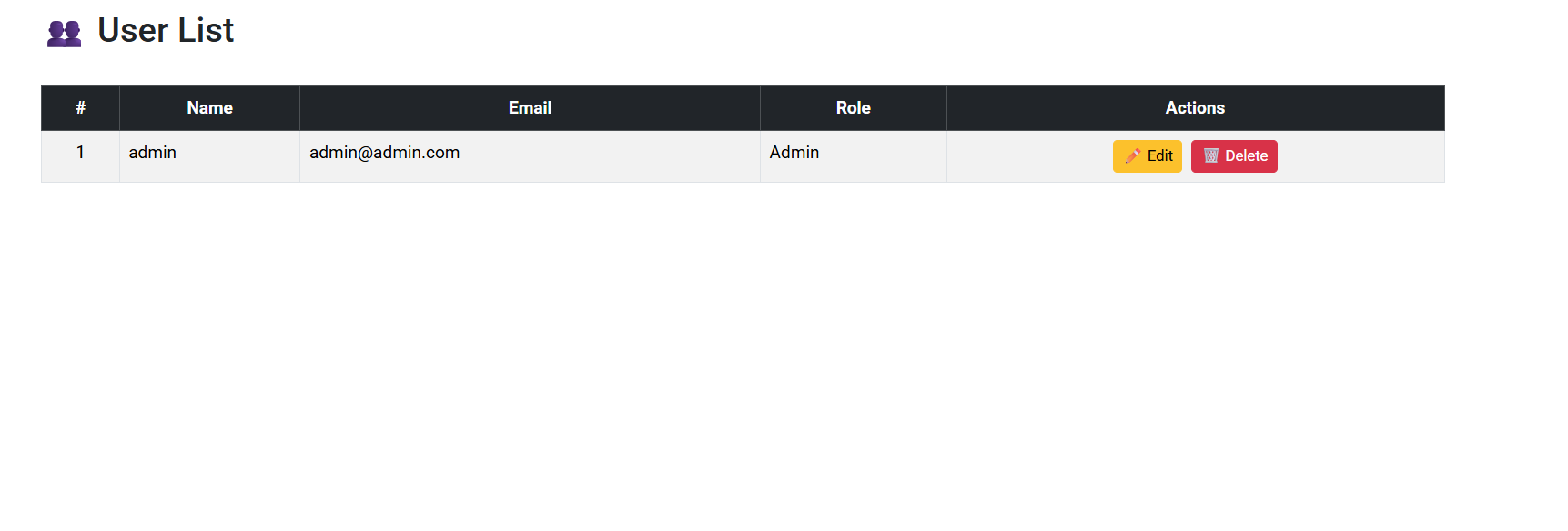Screen dimensions: 1568x531
Task: Click the word 'List' in page heading
Action: click(x=206, y=31)
